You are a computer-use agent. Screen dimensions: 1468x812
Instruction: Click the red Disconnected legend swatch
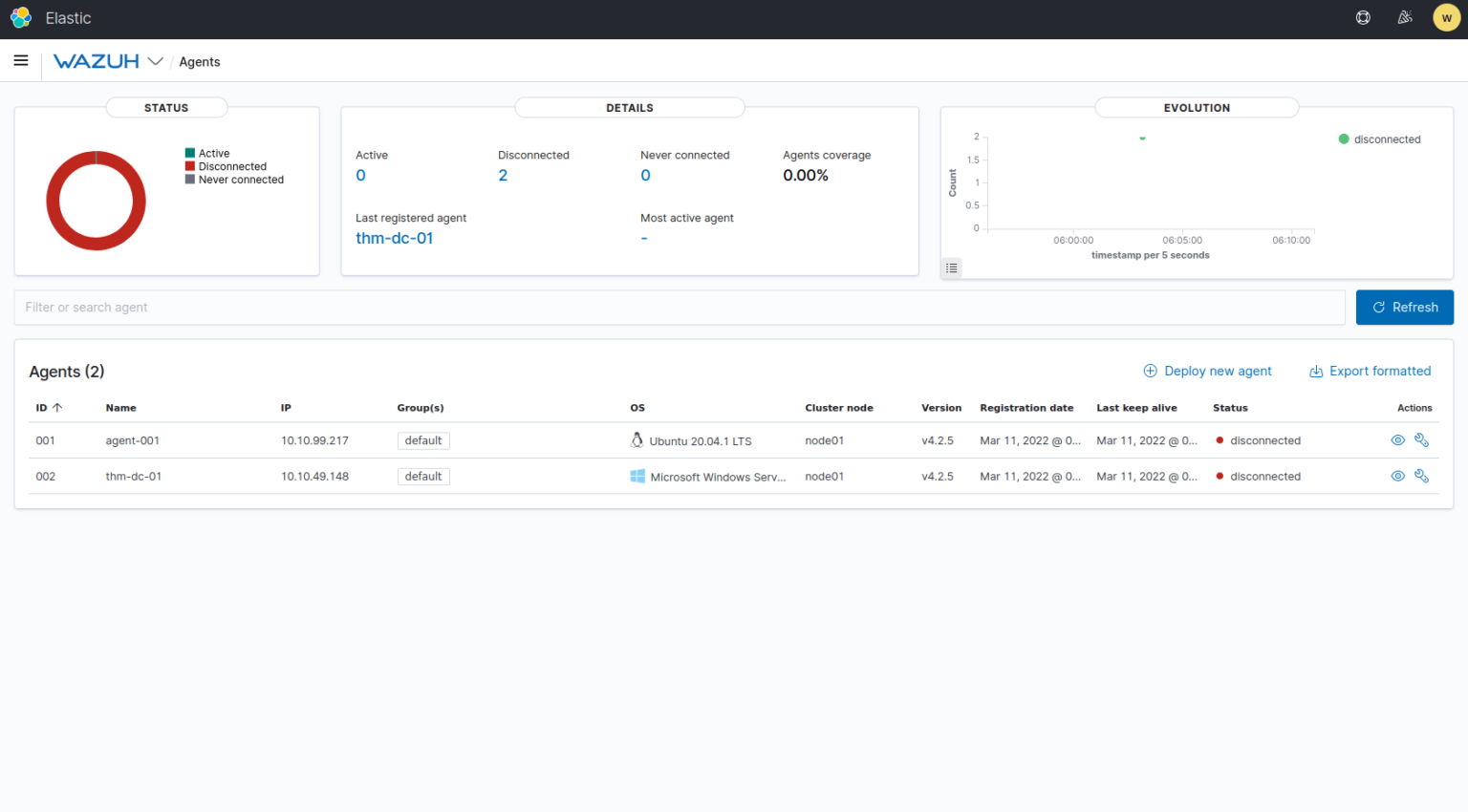[x=190, y=166]
